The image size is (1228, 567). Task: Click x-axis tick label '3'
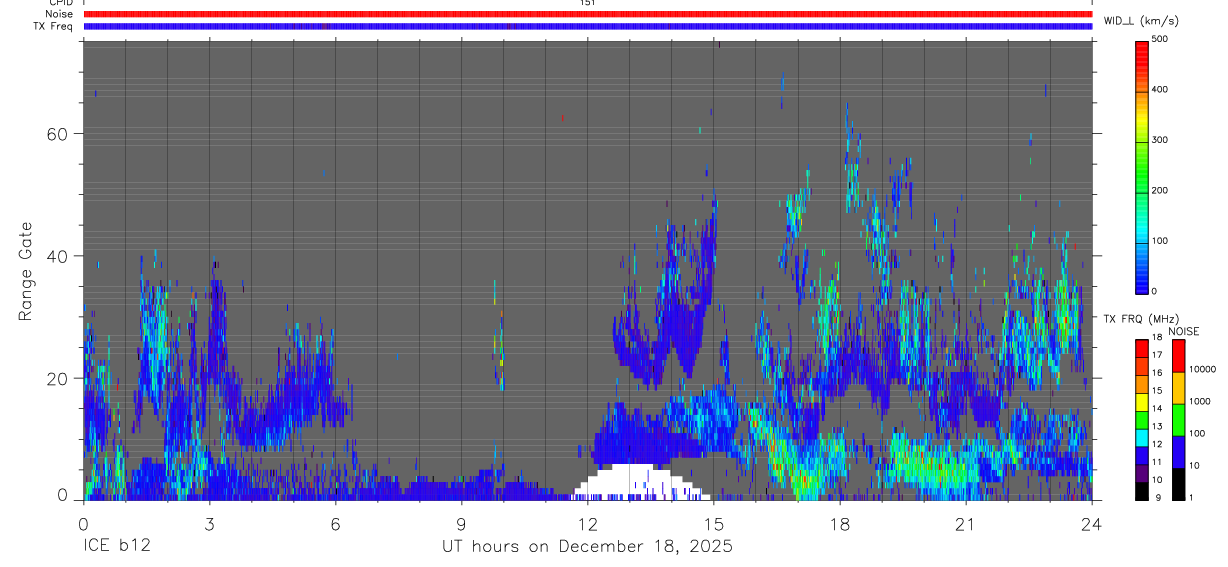(x=209, y=523)
